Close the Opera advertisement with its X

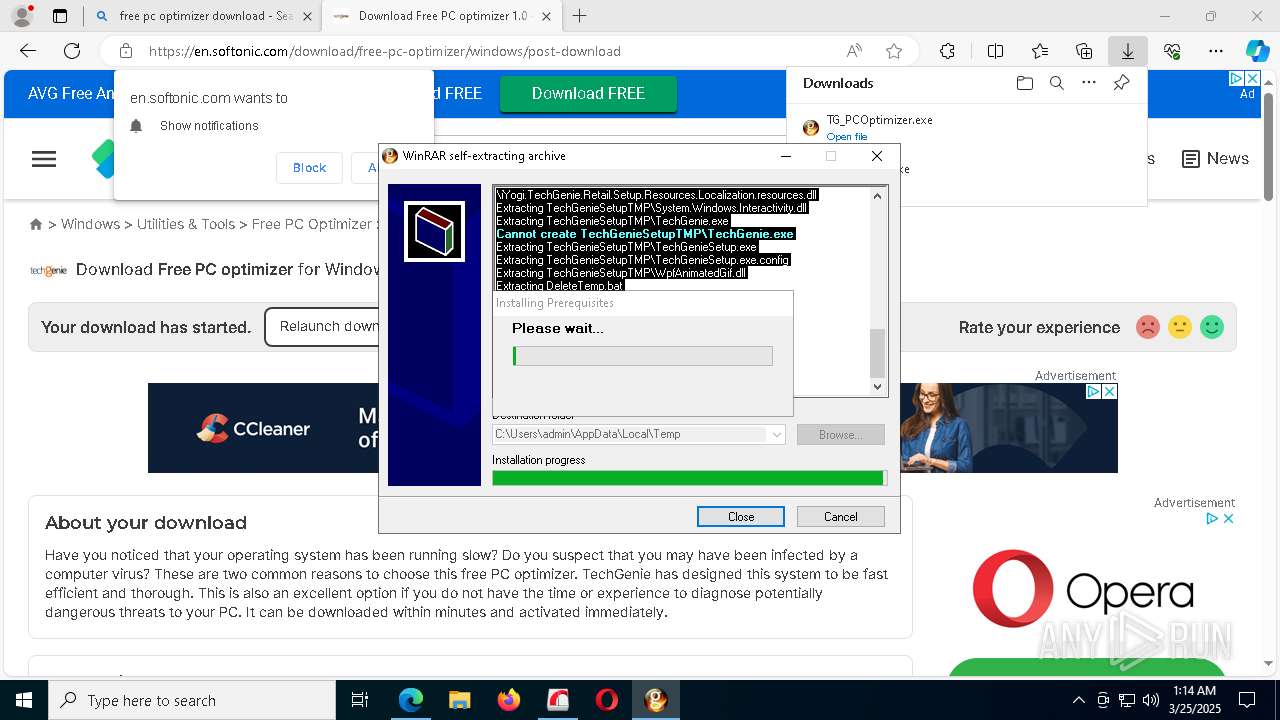point(1229,518)
